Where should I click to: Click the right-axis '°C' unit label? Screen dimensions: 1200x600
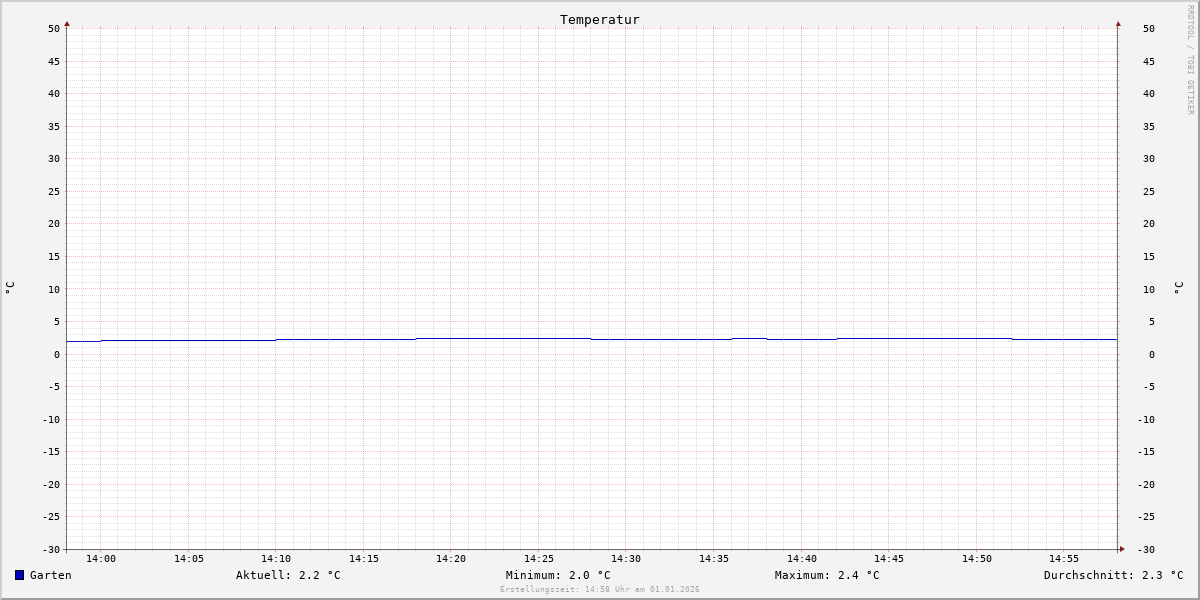pos(1178,288)
